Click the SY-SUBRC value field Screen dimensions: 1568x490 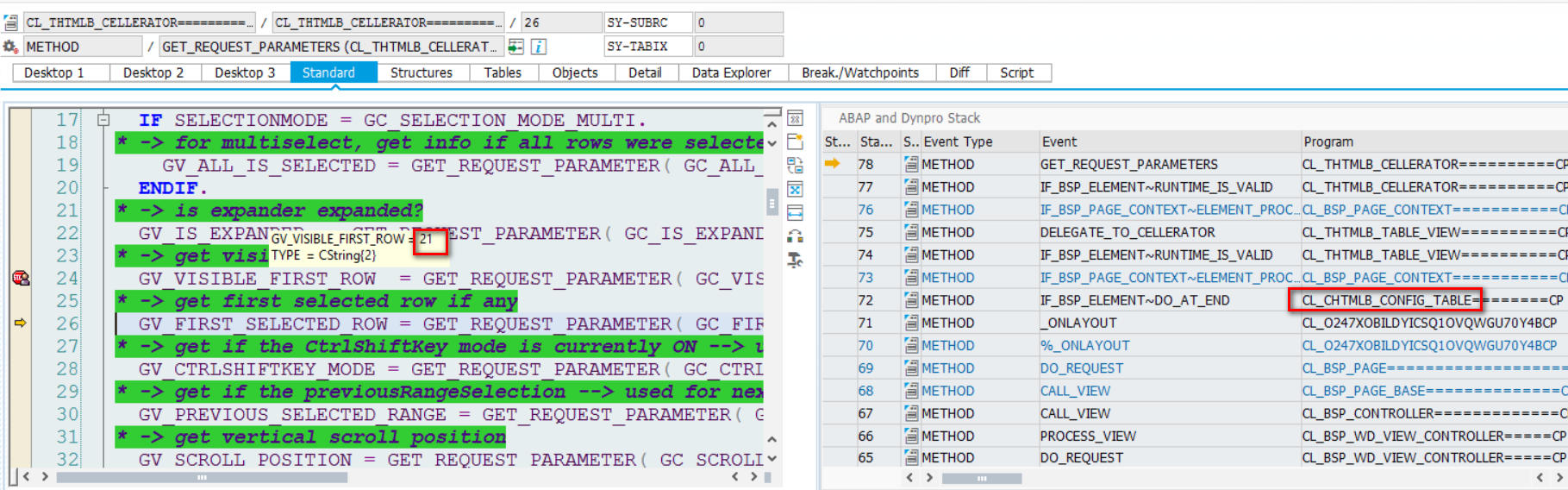(739, 22)
